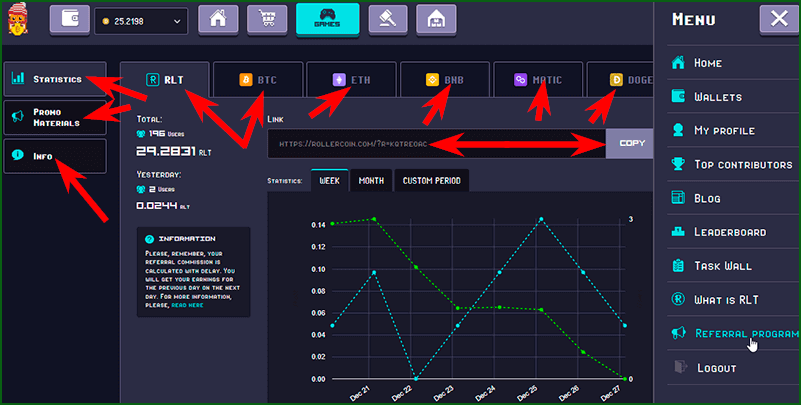This screenshot has width=801, height=405.
Task: Click the Wallets menu icon
Action: (x=678, y=96)
